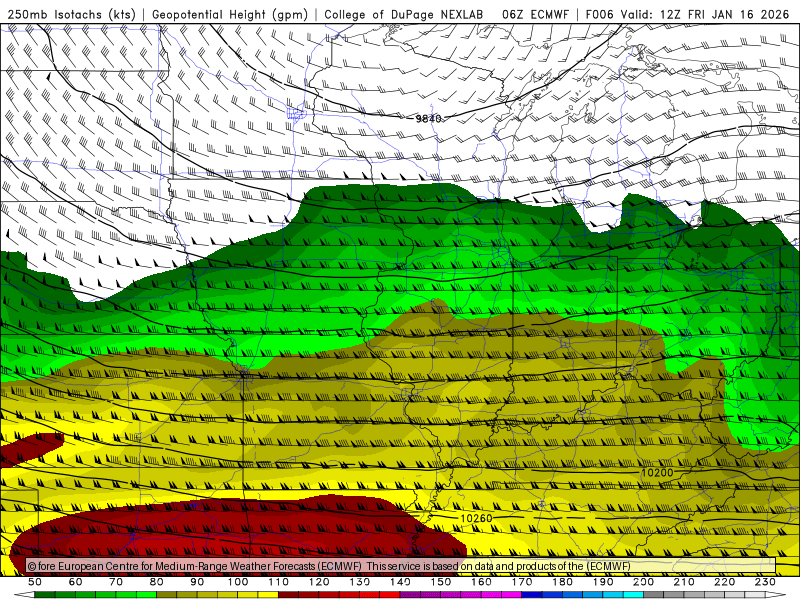Click the 110 knot scale value
Viewport: 800px width, 600px height.
(279, 582)
